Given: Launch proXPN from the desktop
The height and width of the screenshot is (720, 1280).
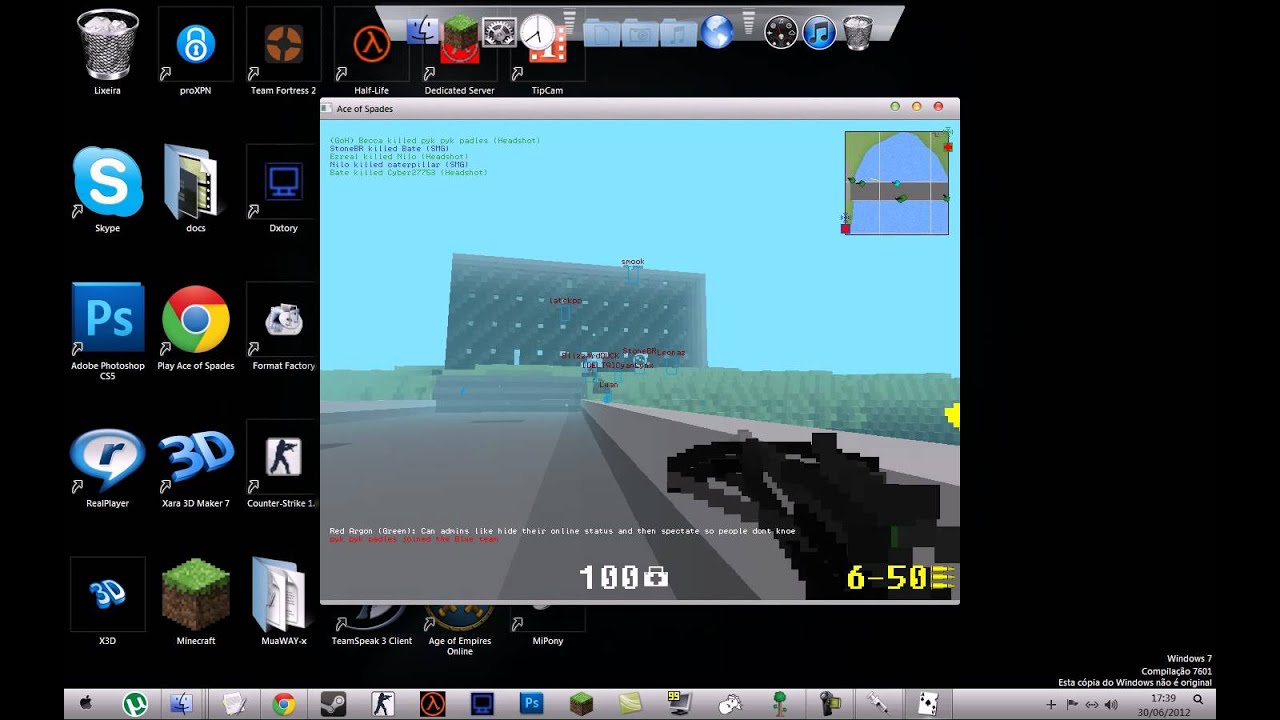Looking at the screenshot, I should point(196,52).
